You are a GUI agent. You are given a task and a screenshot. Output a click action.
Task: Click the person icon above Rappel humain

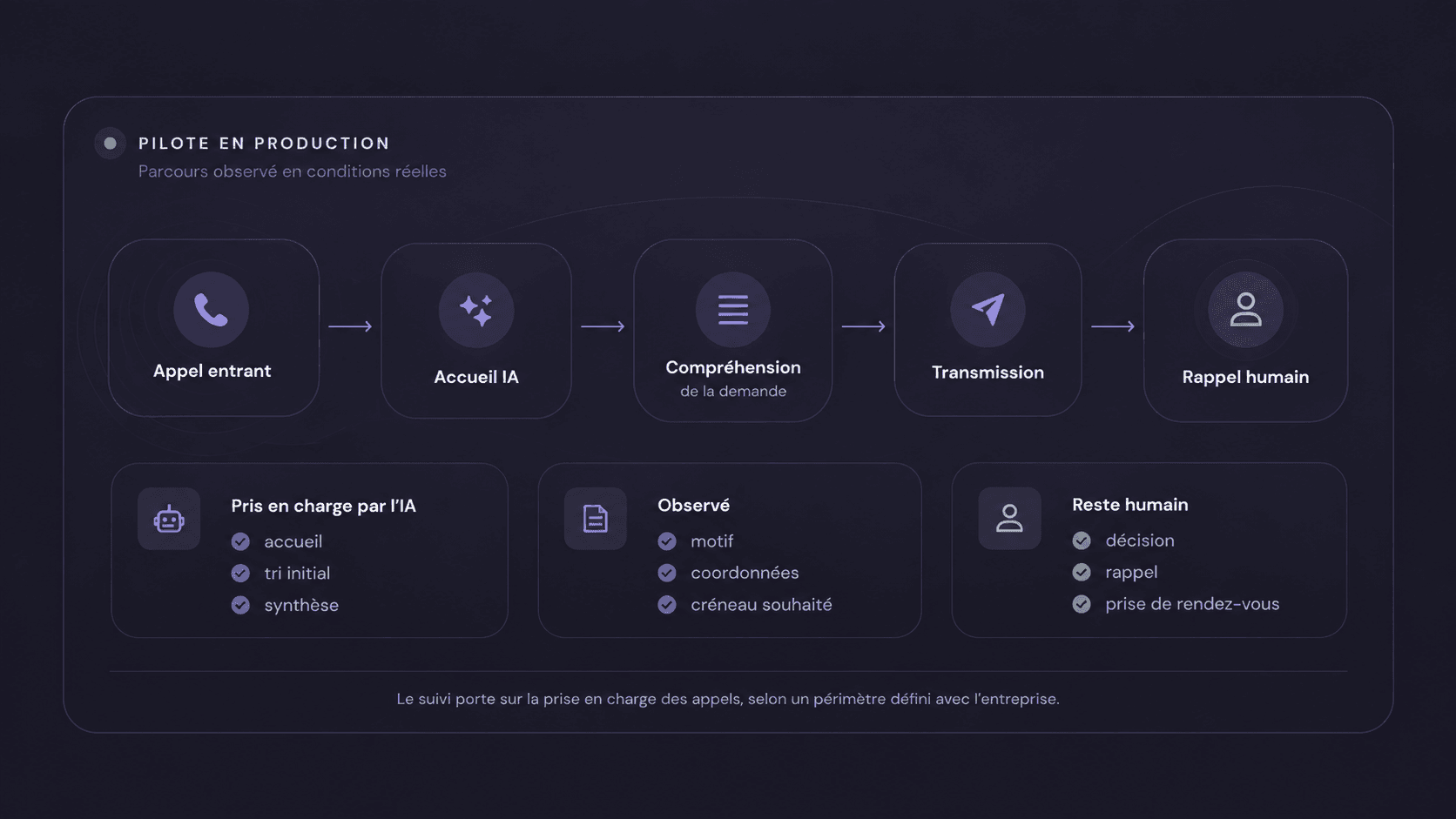(1245, 309)
